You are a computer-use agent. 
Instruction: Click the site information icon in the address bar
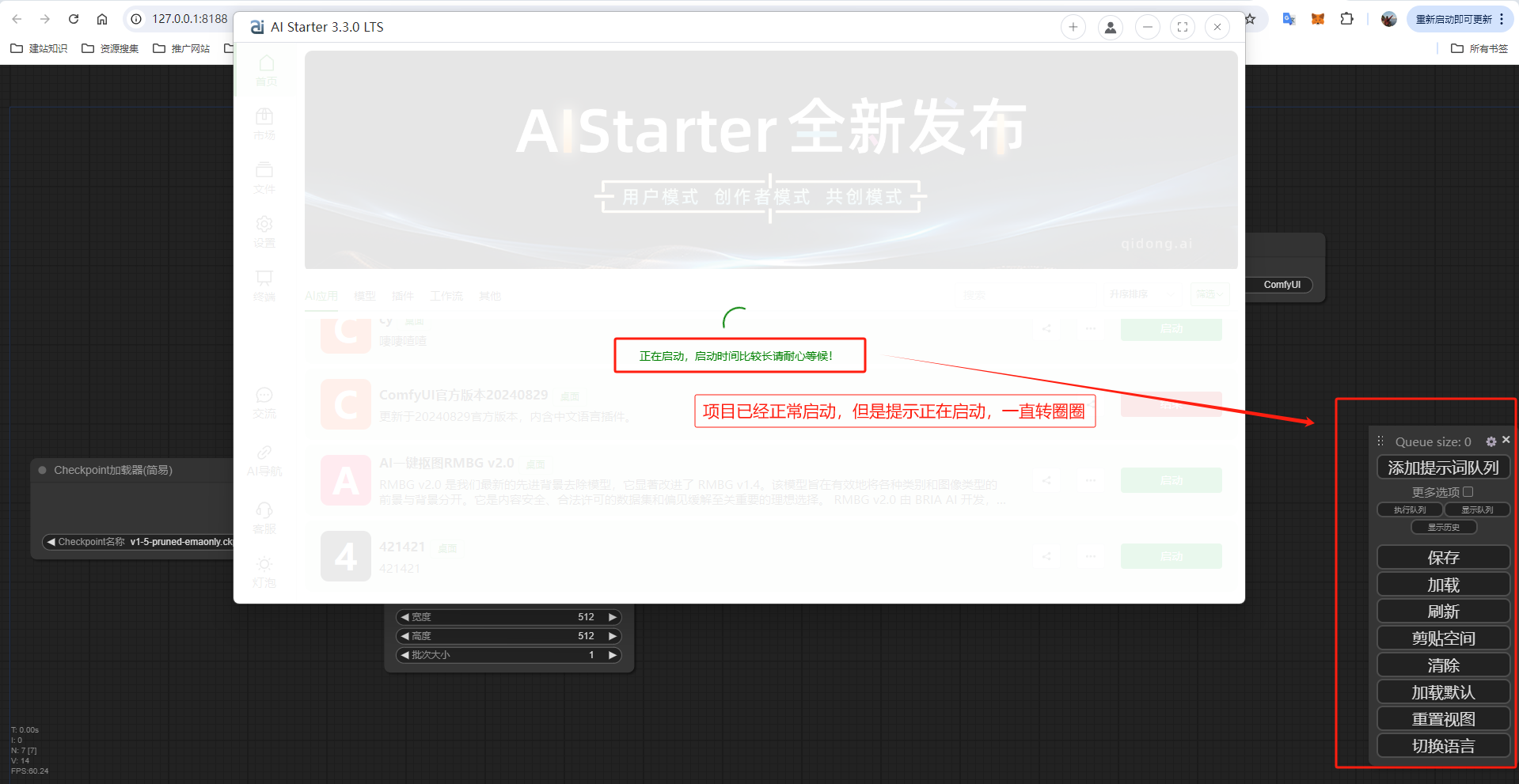[136, 19]
